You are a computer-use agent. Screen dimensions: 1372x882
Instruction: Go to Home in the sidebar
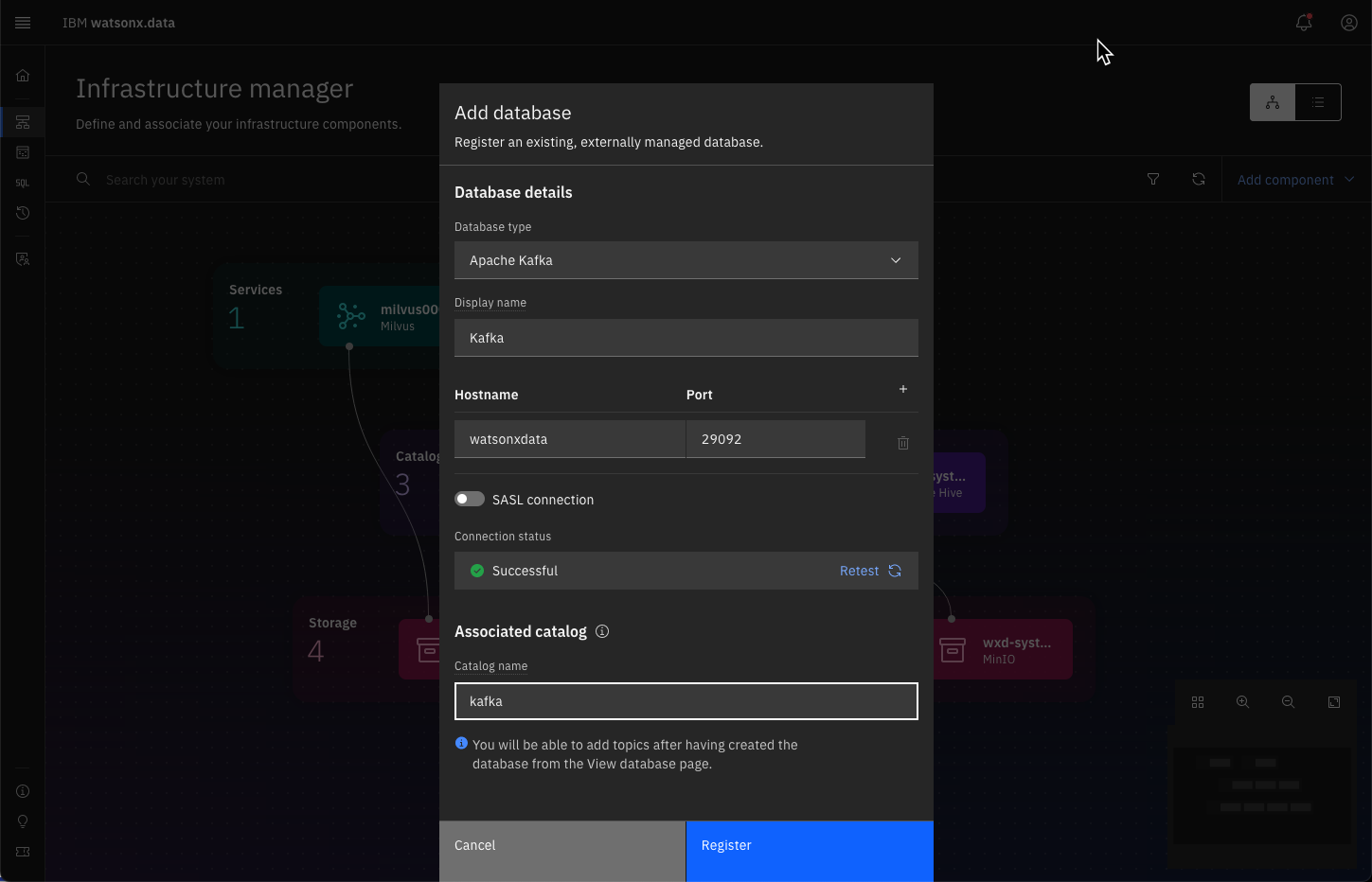click(23, 76)
